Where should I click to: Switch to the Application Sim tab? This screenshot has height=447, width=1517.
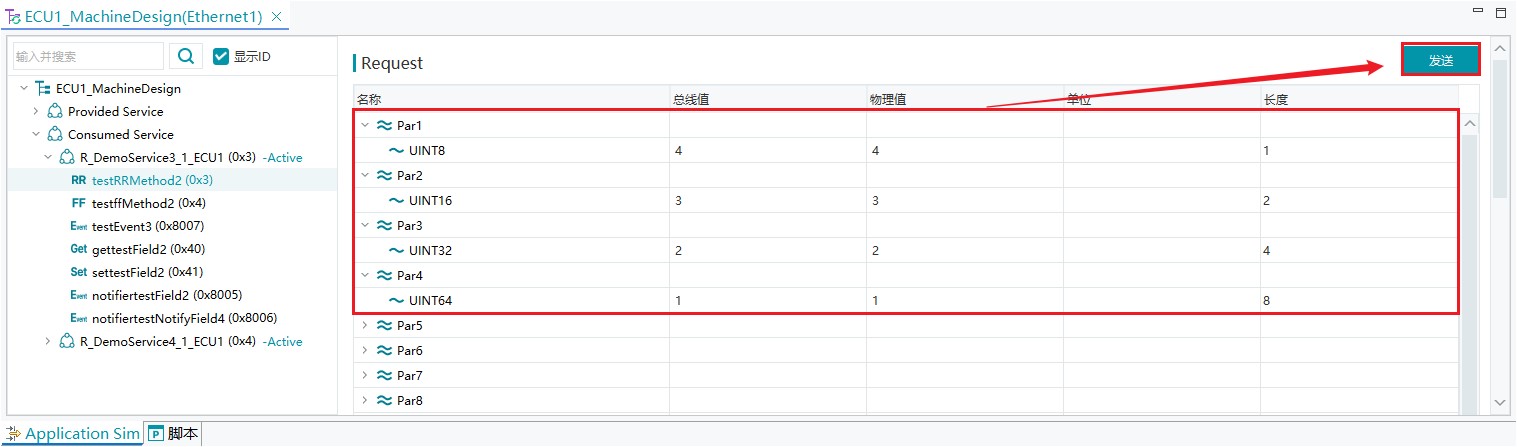[x=72, y=434]
